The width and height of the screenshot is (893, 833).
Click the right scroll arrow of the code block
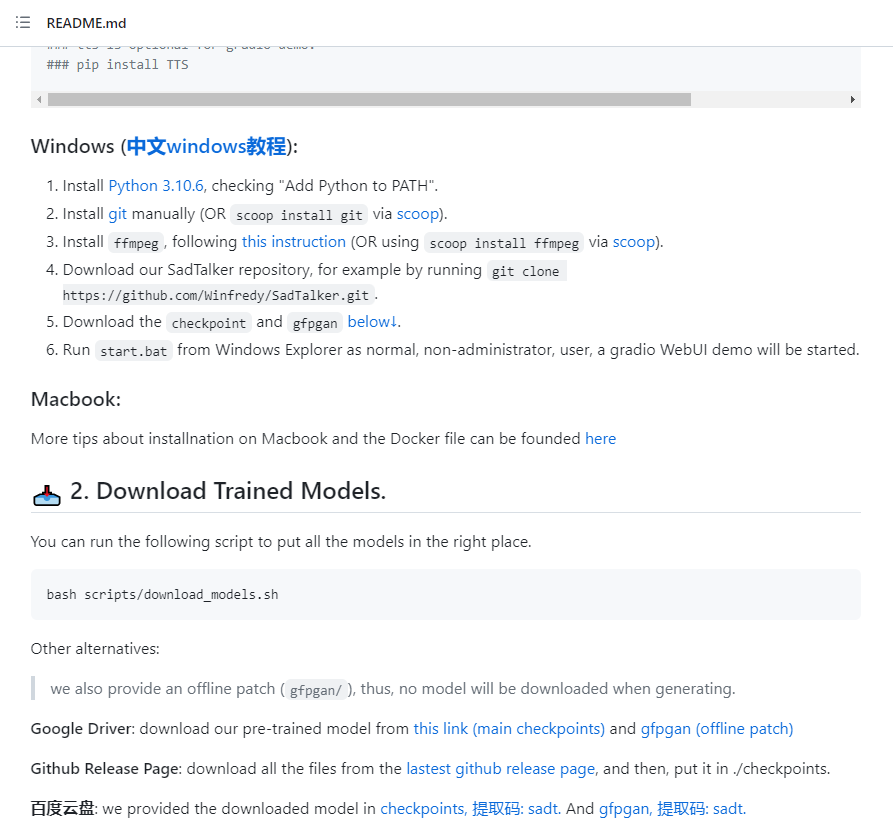pyautogui.click(x=853, y=99)
